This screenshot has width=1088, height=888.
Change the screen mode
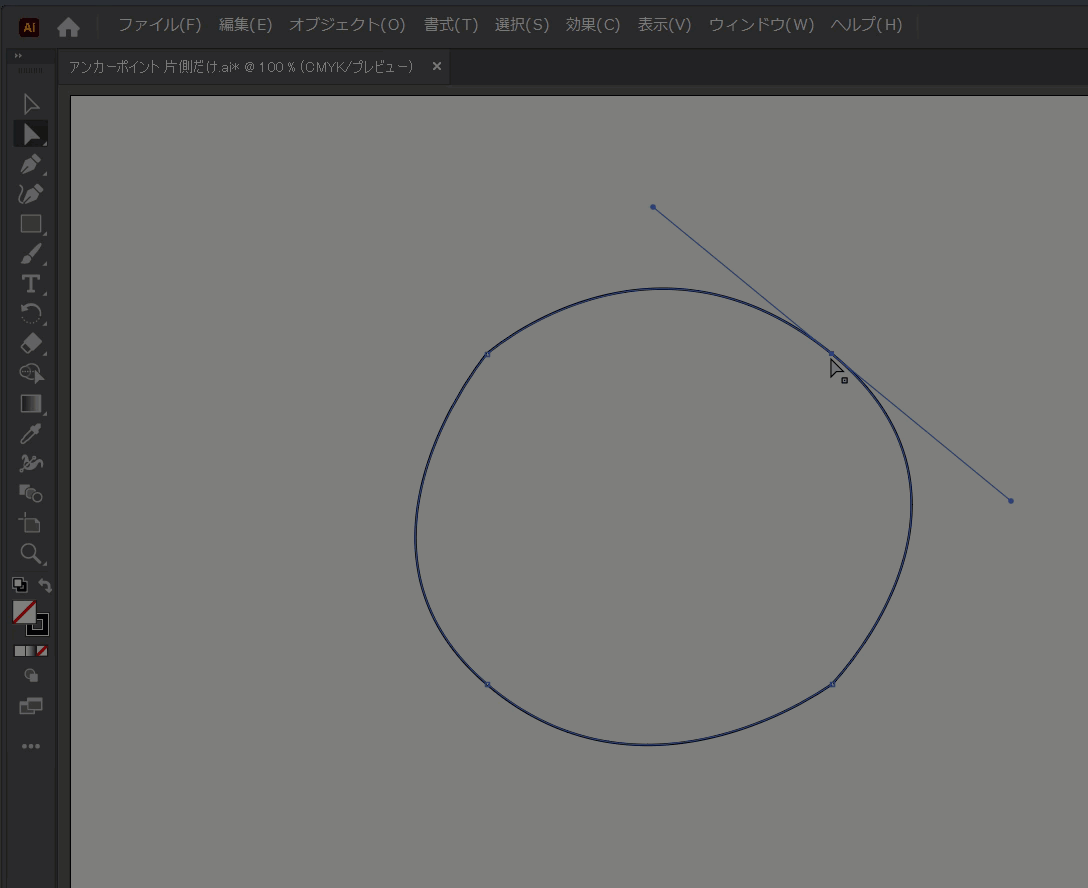pyautogui.click(x=31, y=706)
